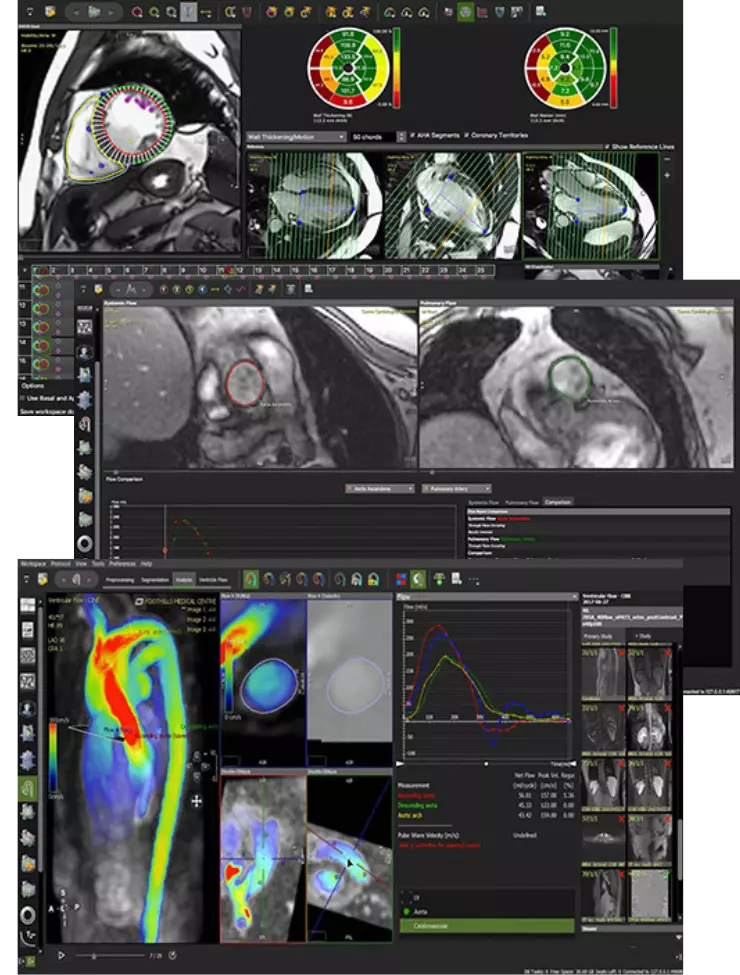This screenshot has width=740, height=975.
Task: Click green export icon in 4D flow toolbar
Action: point(439,579)
